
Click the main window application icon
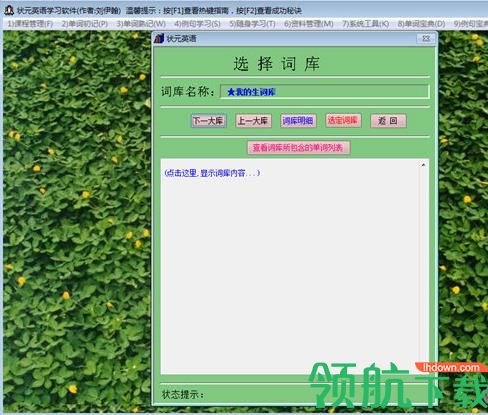(9, 10)
